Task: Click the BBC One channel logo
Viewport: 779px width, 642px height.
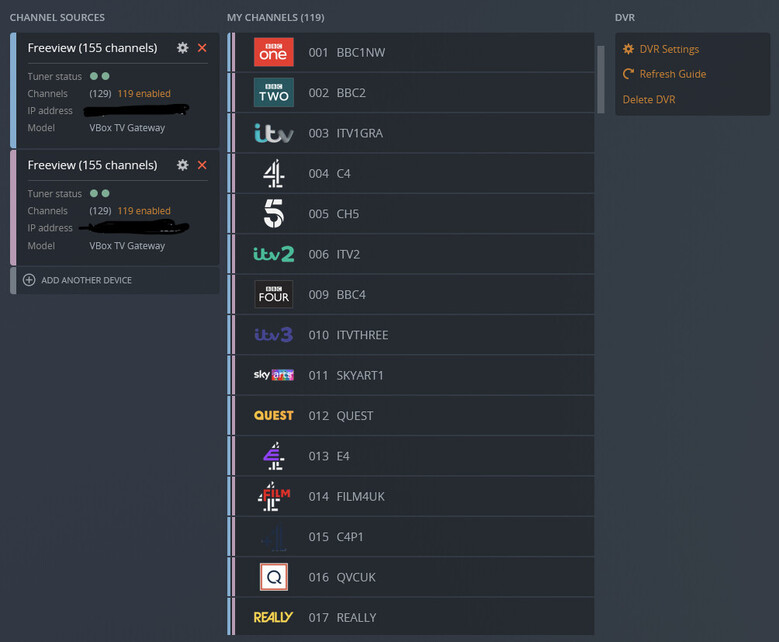Action: (x=274, y=52)
